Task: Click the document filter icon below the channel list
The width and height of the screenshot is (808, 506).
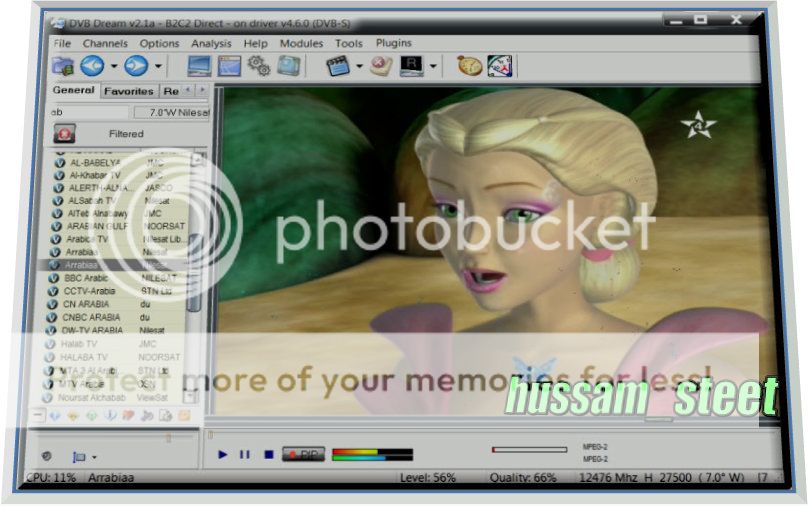Action: pos(165,415)
